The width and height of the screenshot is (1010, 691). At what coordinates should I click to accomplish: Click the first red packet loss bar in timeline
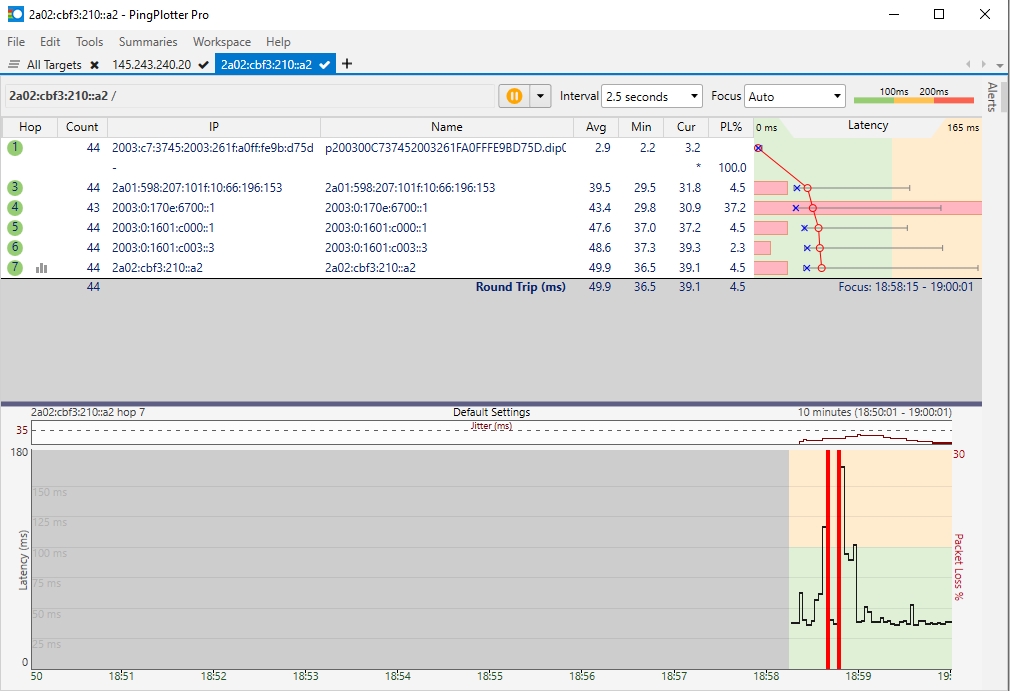tap(828, 560)
